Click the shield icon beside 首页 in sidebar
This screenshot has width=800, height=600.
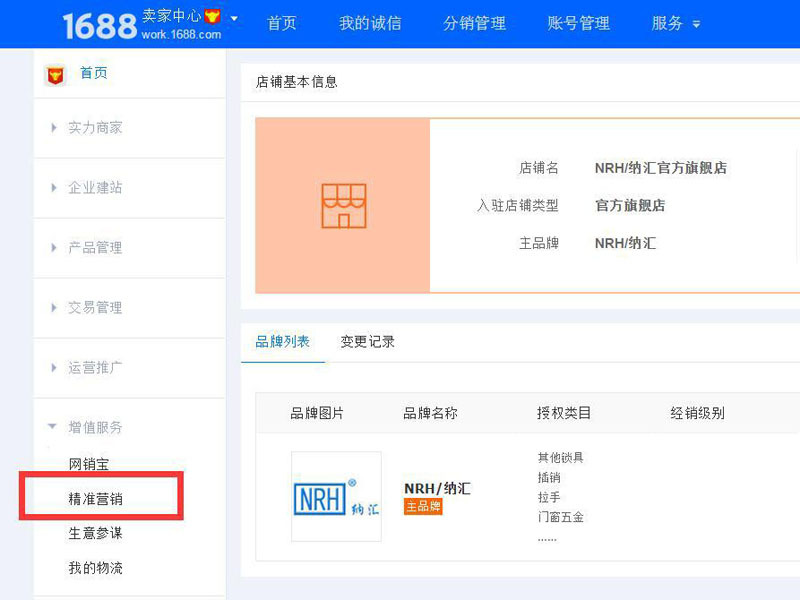point(56,74)
